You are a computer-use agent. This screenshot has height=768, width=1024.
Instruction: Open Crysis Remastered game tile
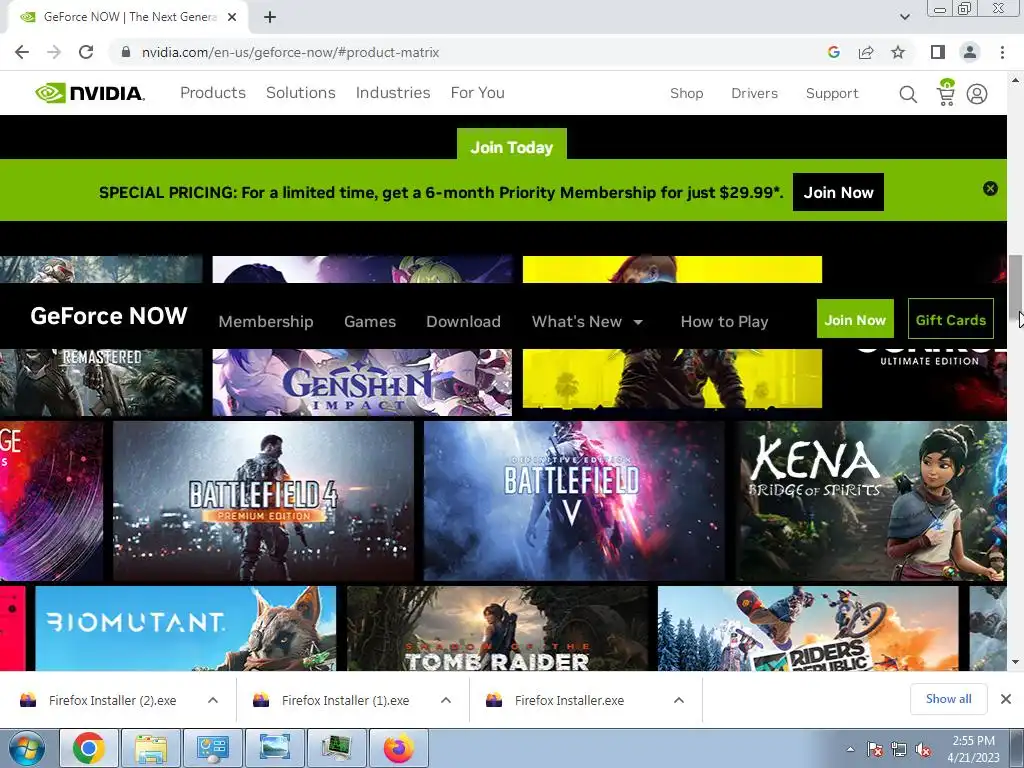click(101, 382)
